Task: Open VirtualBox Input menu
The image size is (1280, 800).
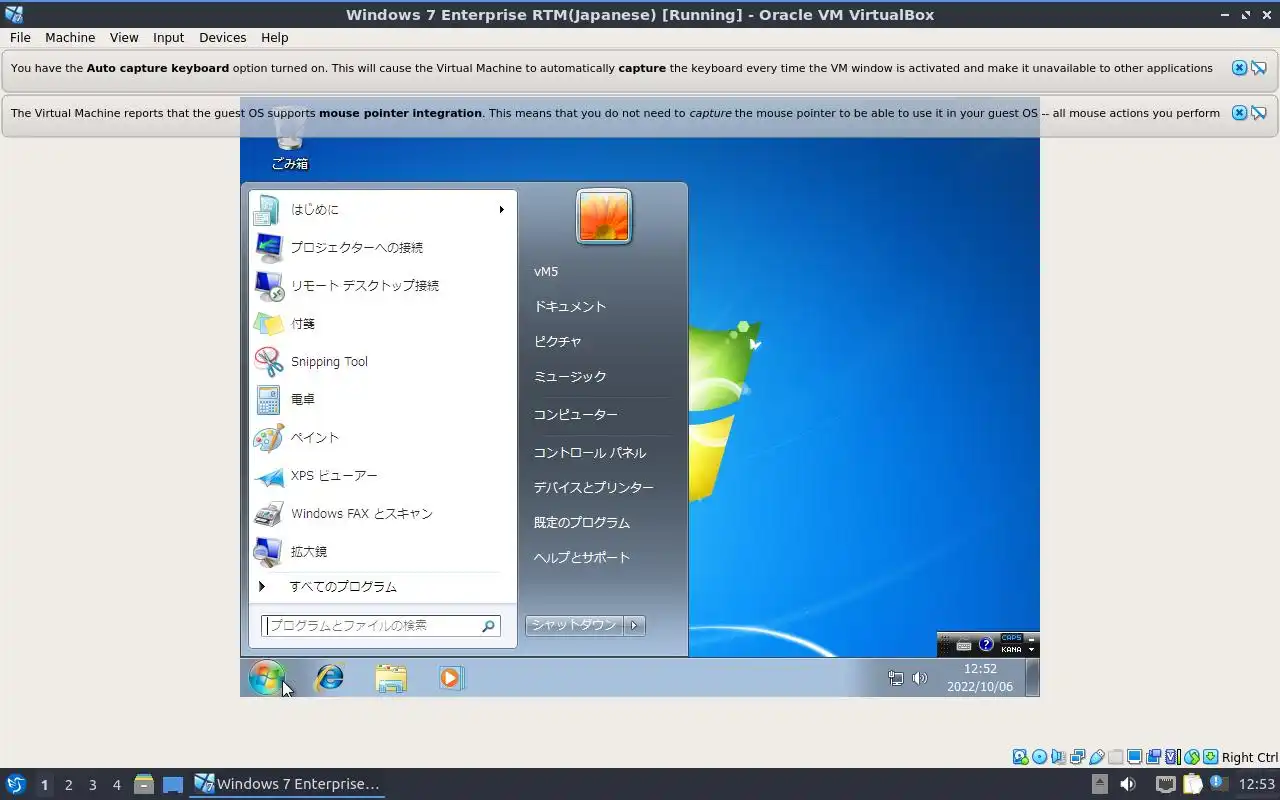Action: pyautogui.click(x=168, y=37)
